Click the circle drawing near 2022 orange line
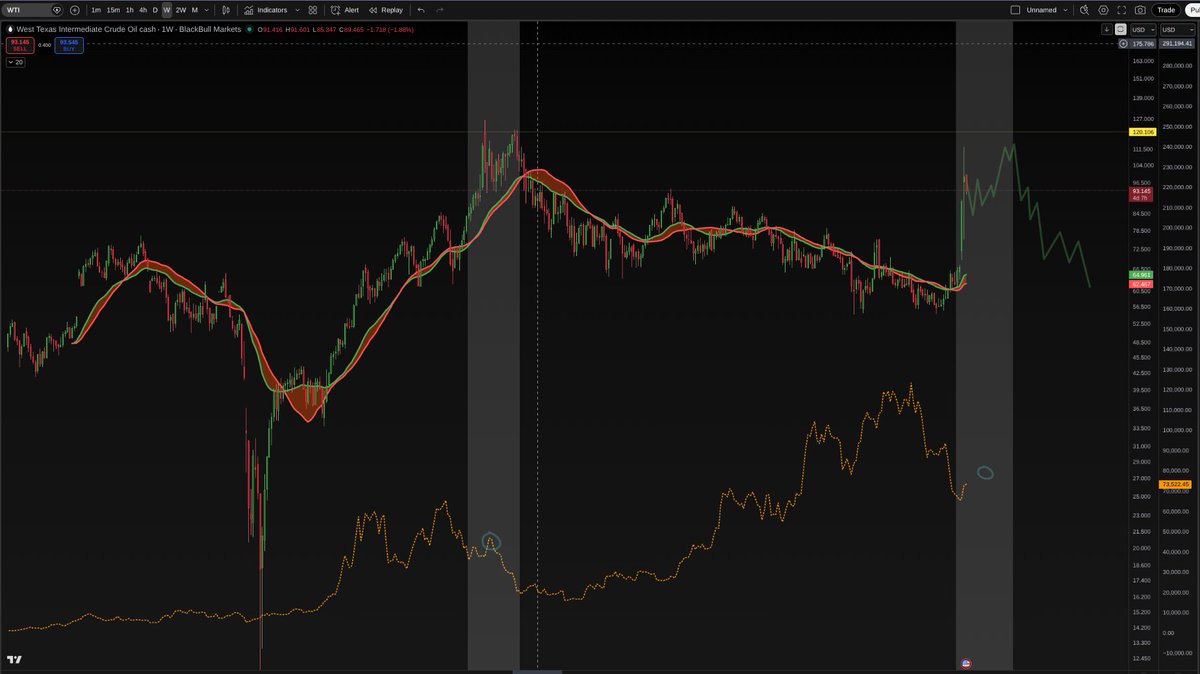The image size is (1200, 674). coord(491,541)
